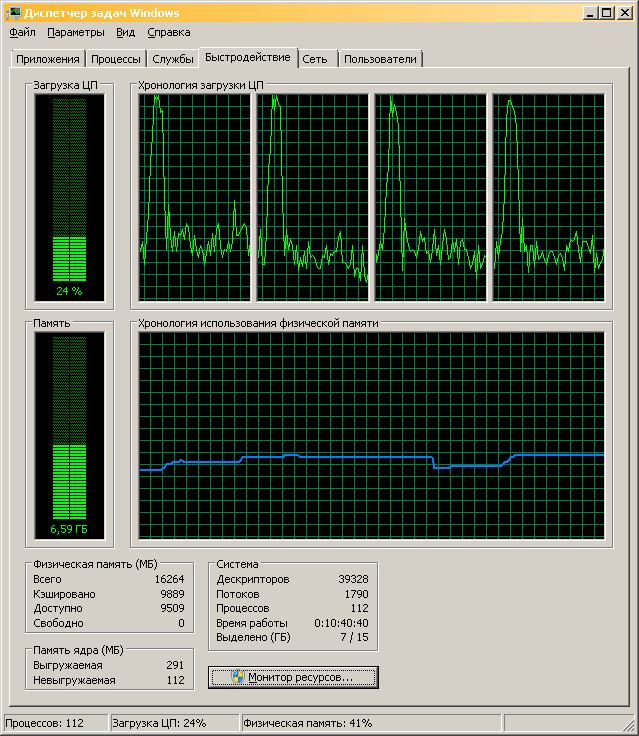The height and width of the screenshot is (736, 639).
Task: Click the Процессов value 112 in Система
Action: click(360, 608)
